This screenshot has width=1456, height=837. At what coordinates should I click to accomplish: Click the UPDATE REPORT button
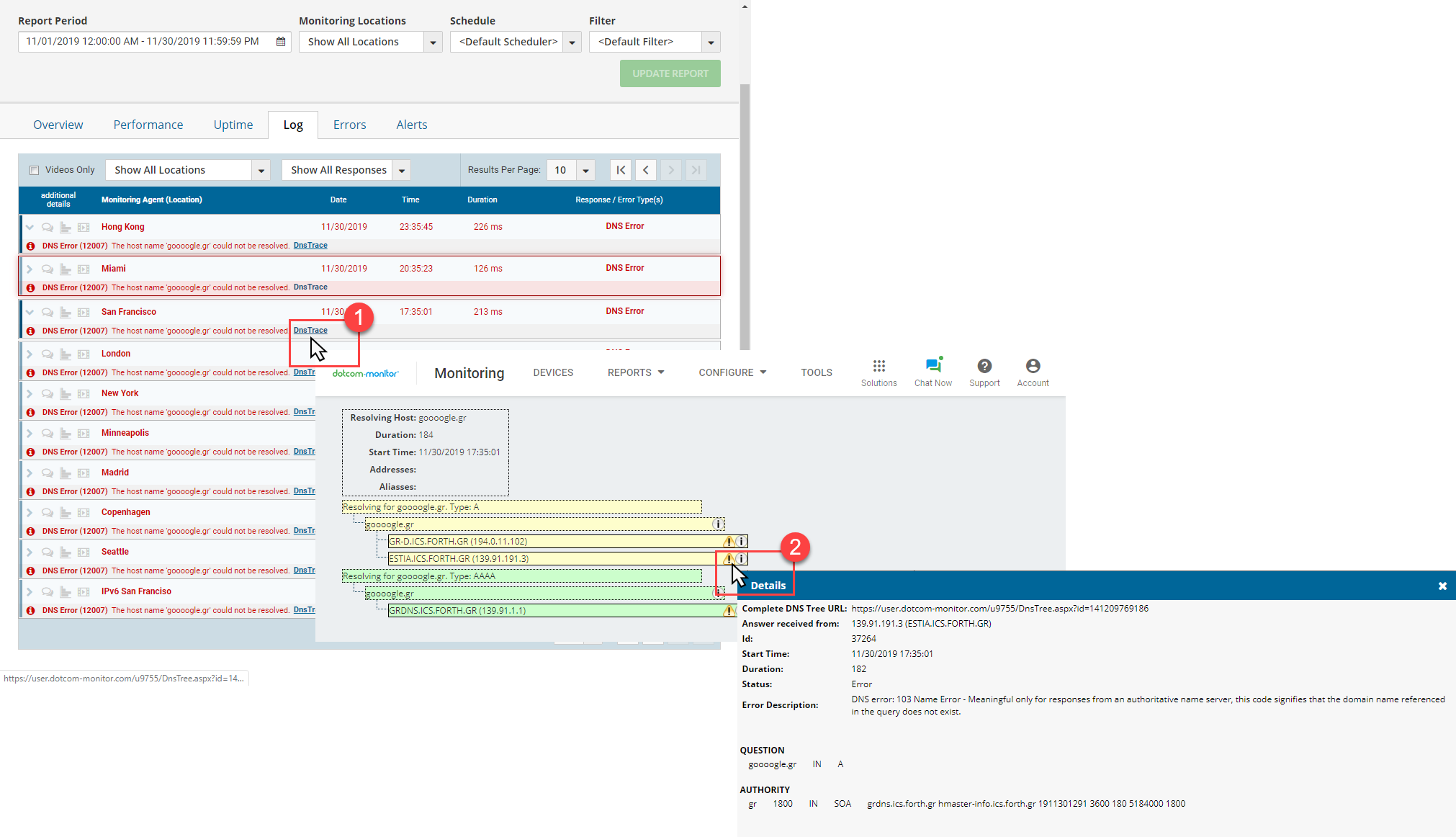point(670,73)
